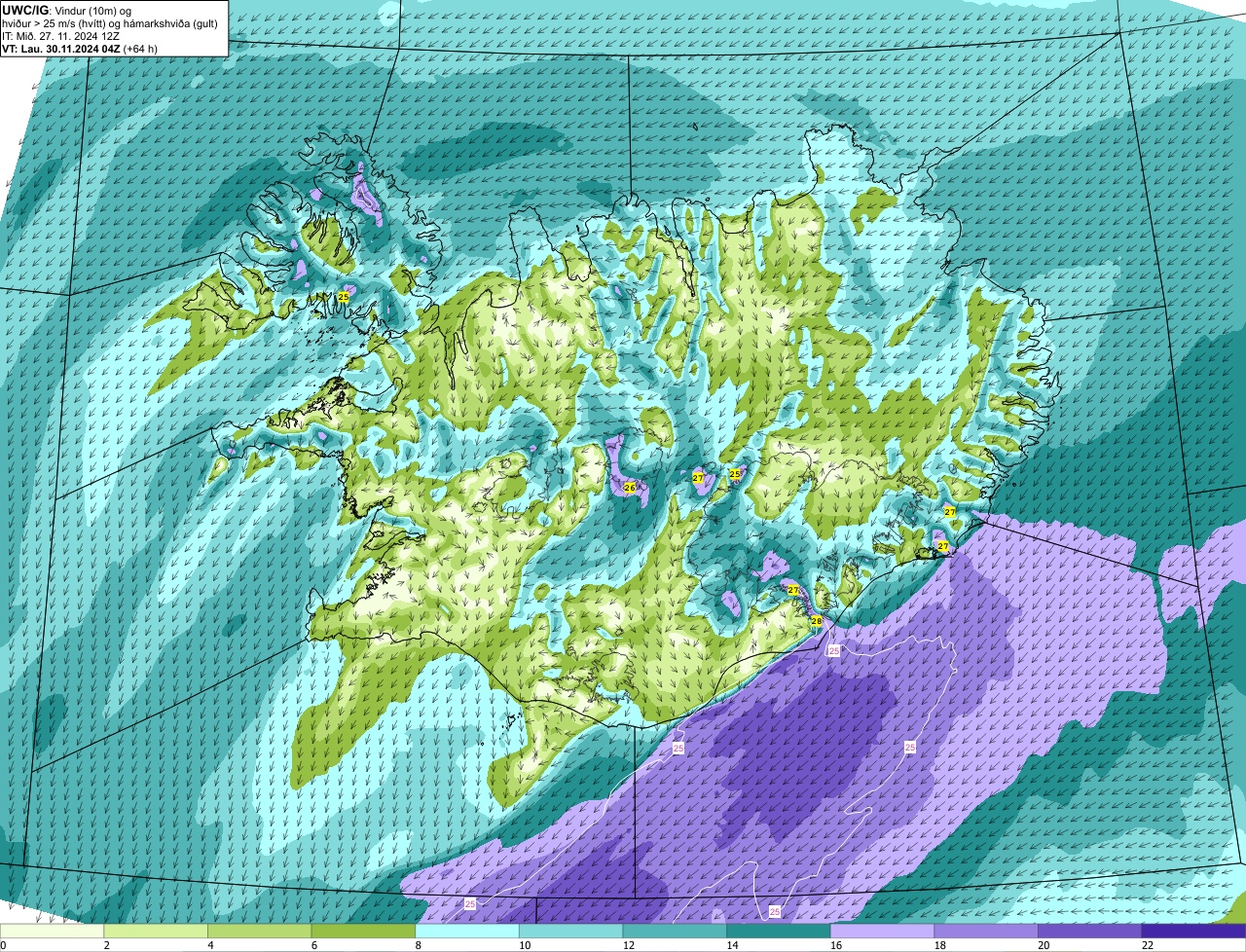Click the yellow 26 peak gust label
This screenshot has width=1246, height=952.
[x=629, y=488]
